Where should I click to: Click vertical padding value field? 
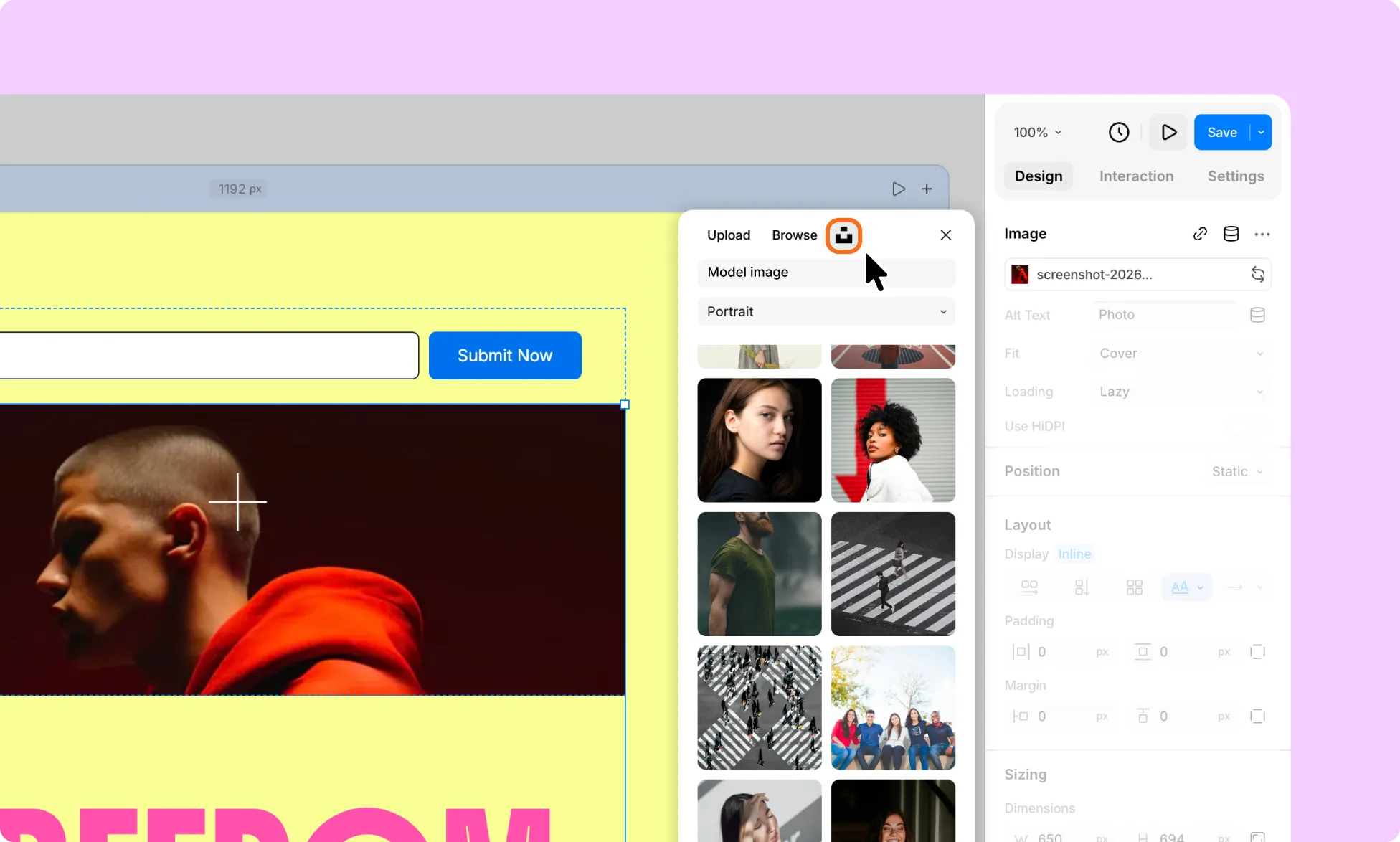[1183, 652]
